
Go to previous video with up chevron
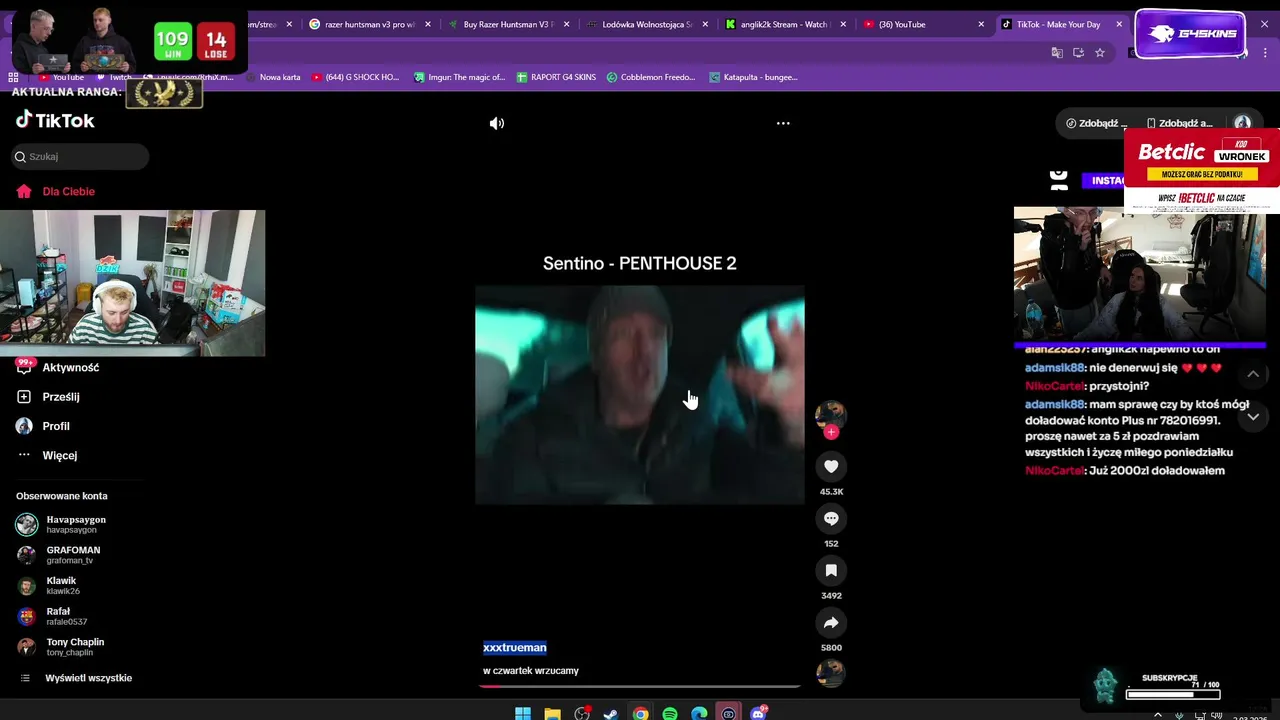1253,374
